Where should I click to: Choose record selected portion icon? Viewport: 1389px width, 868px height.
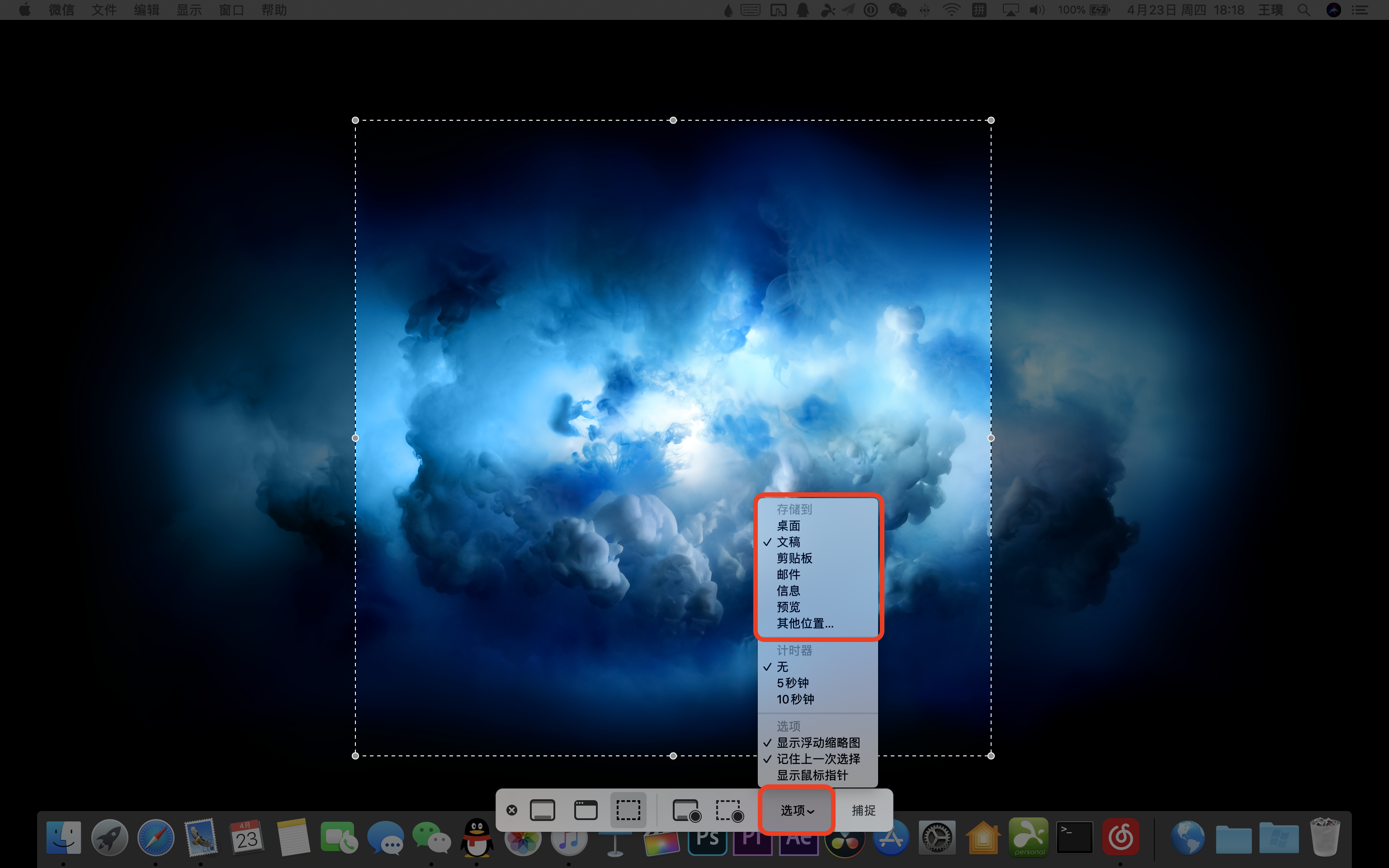tap(729, 810)
